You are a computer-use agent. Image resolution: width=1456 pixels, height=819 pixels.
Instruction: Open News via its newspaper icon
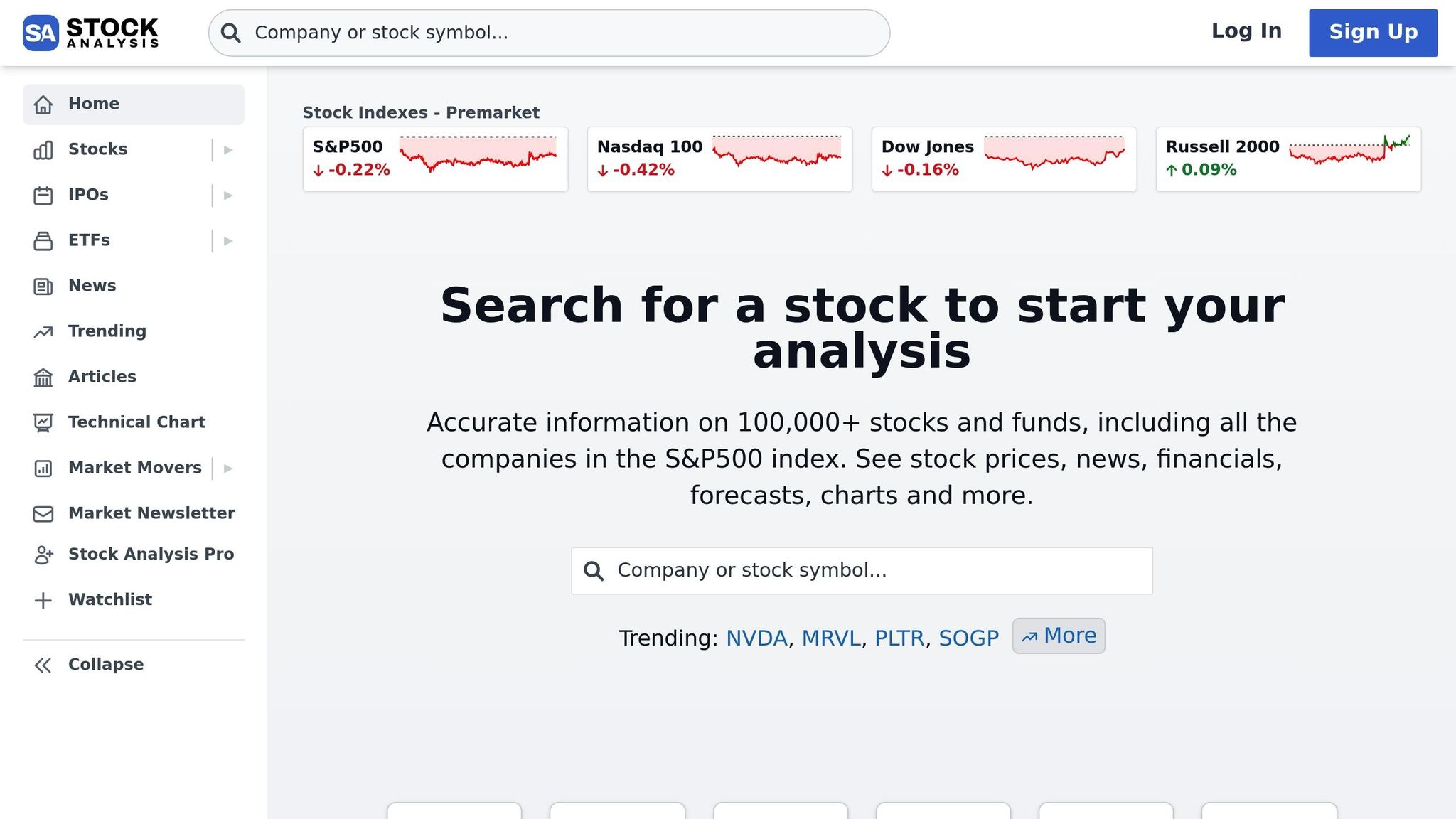click(x=43, y=286)
